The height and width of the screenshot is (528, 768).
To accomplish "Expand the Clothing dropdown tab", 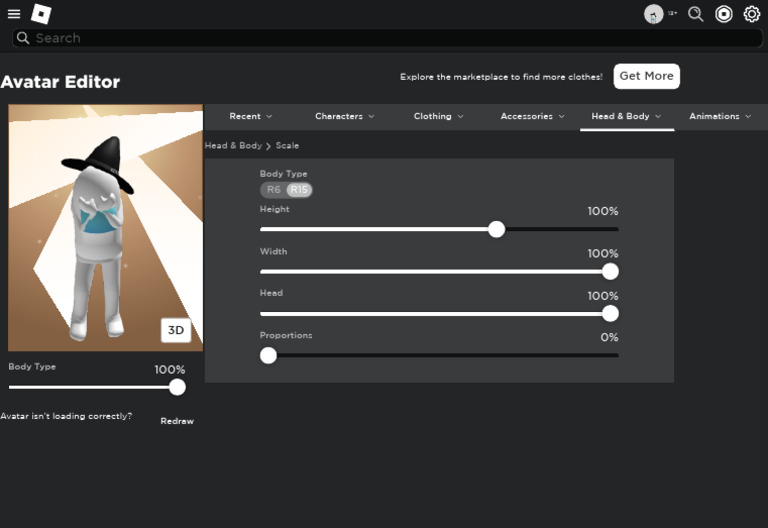I will [x=438, y=116].
